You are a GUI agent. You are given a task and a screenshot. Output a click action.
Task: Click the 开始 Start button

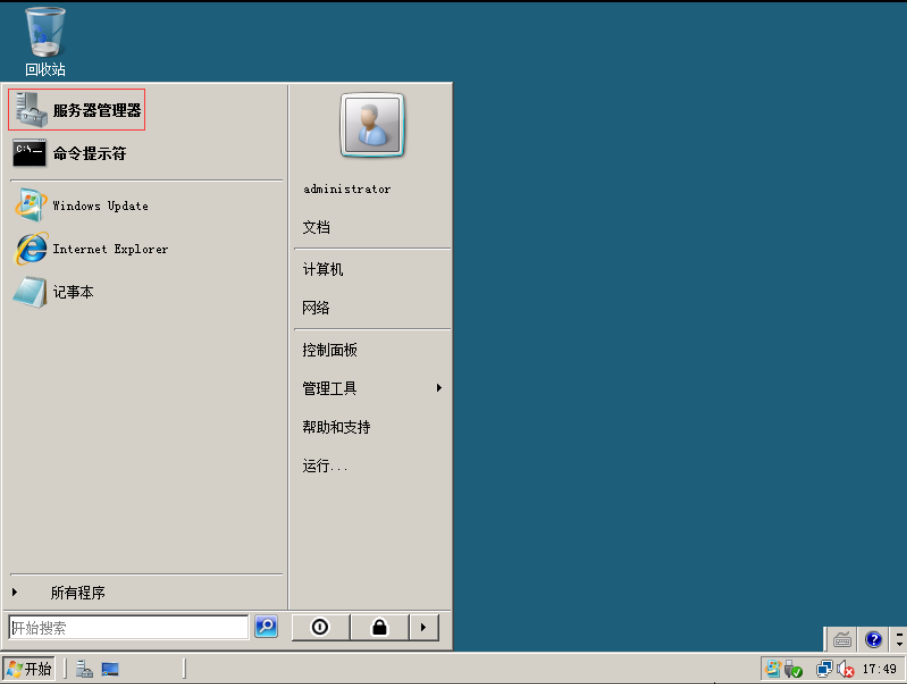point(29,669)
